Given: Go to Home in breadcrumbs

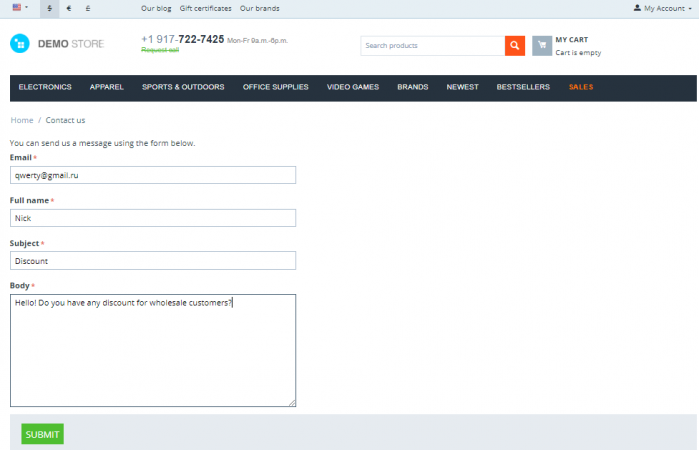Looking at the screenshot, I should coord(22,120).
